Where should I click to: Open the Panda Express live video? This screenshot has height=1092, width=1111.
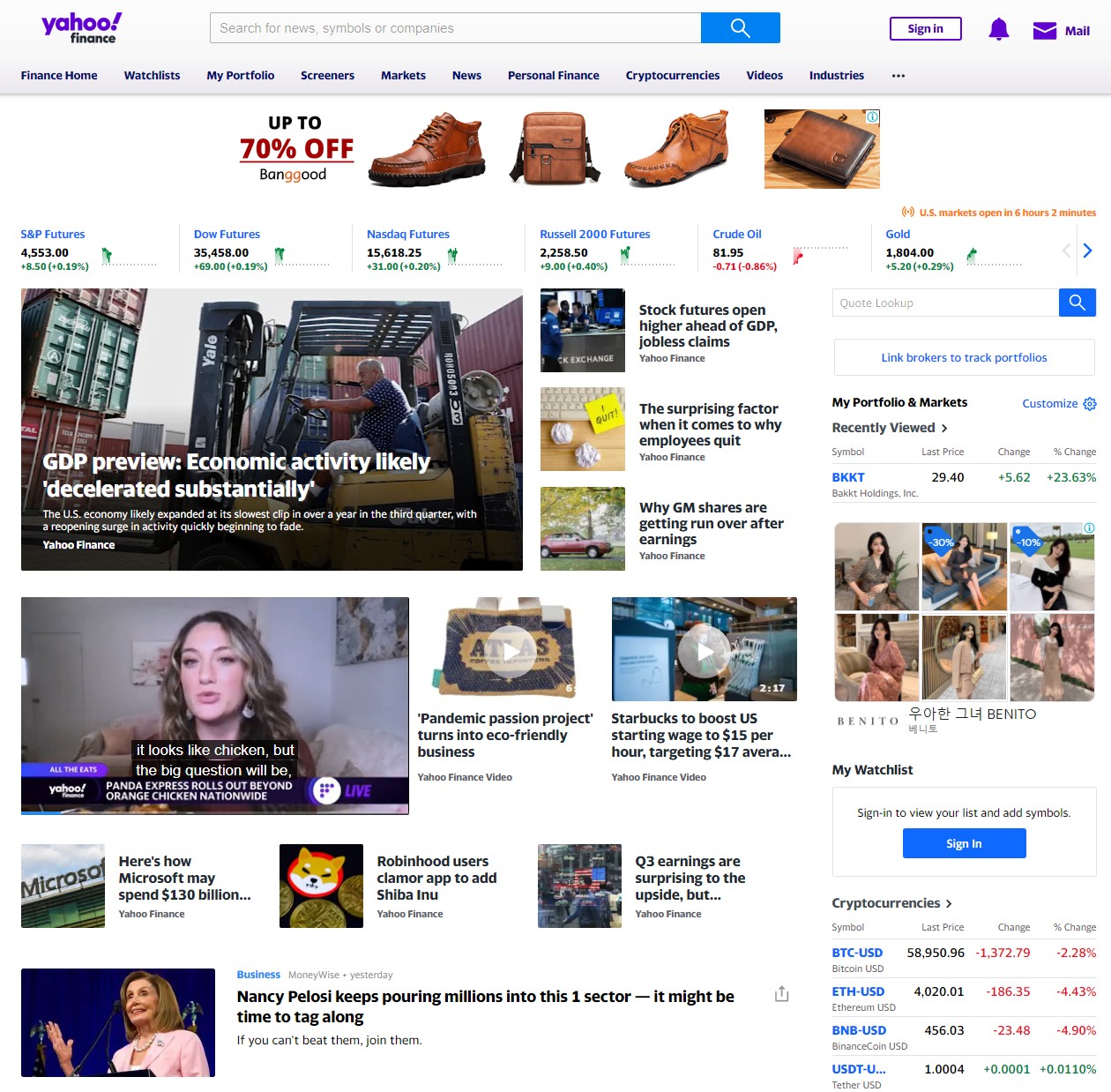(x=215, y=706)
